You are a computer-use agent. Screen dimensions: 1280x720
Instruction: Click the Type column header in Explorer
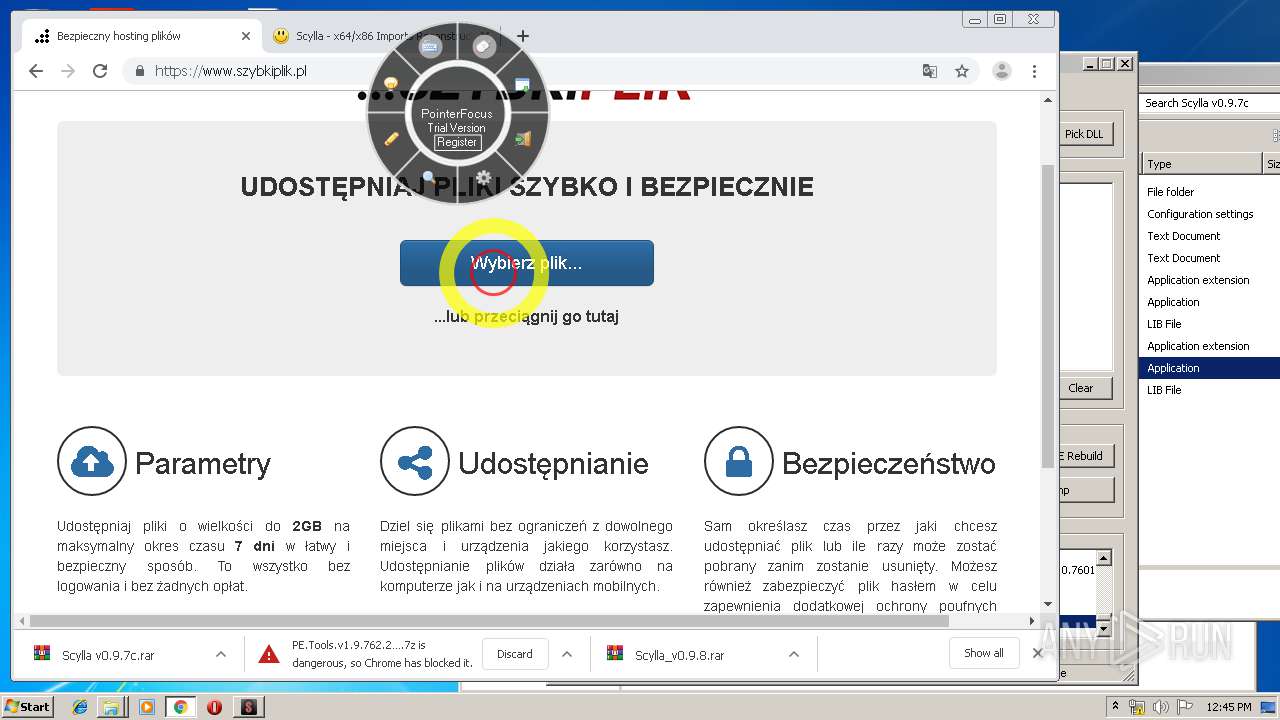pyautogui.click(x=1202, y=164)
